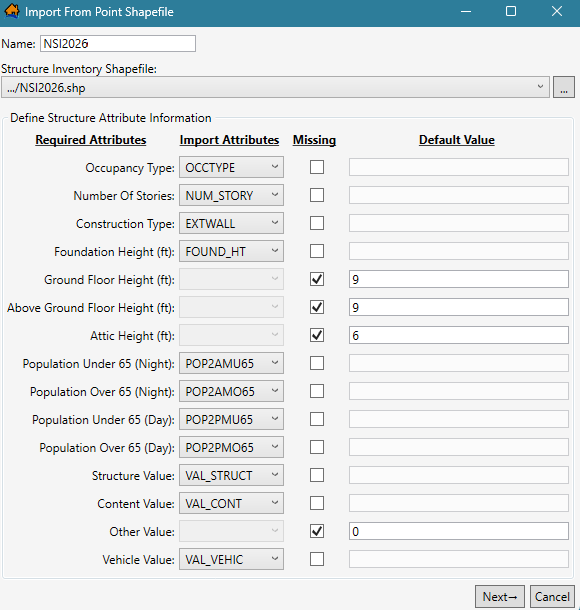Open the Structure Value VAL_STRUCT dropdown
The image size is (580, 610).
click(231, 475)
